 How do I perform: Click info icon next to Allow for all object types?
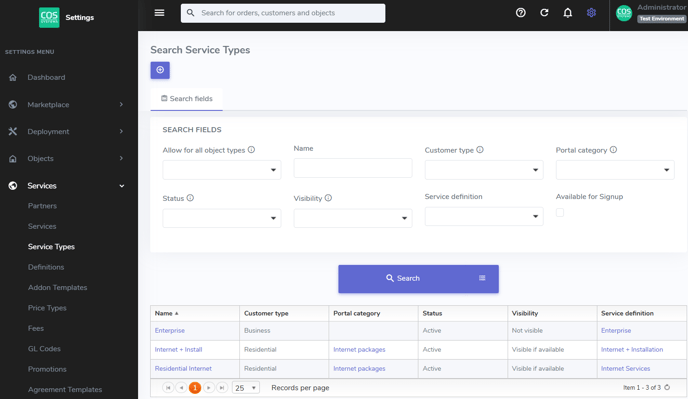pyautogui.click(x=251, y=150)
